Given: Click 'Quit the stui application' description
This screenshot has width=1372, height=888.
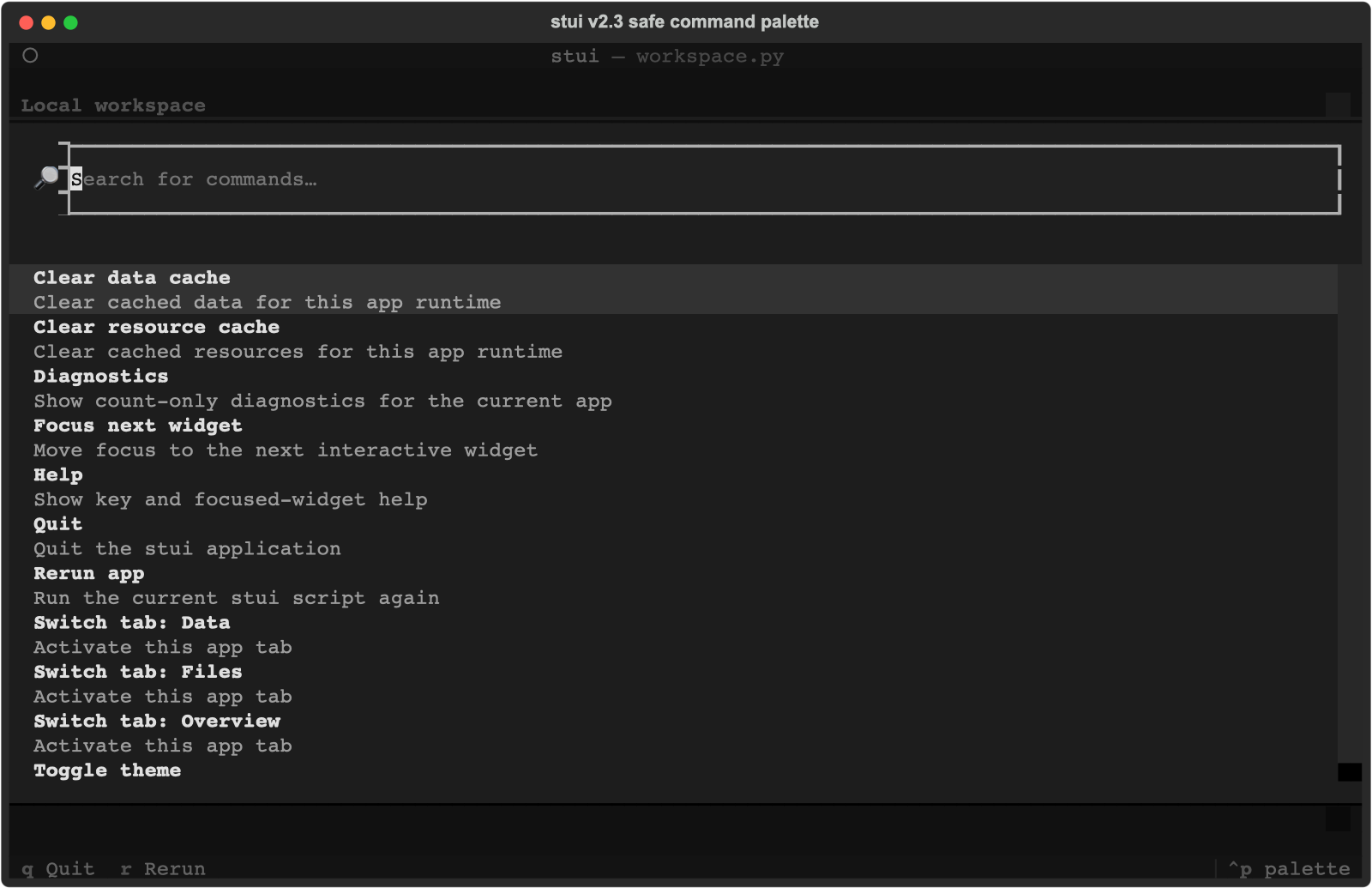Looking at the screenshot, I should pyautogui.click(x=187, y=549).
